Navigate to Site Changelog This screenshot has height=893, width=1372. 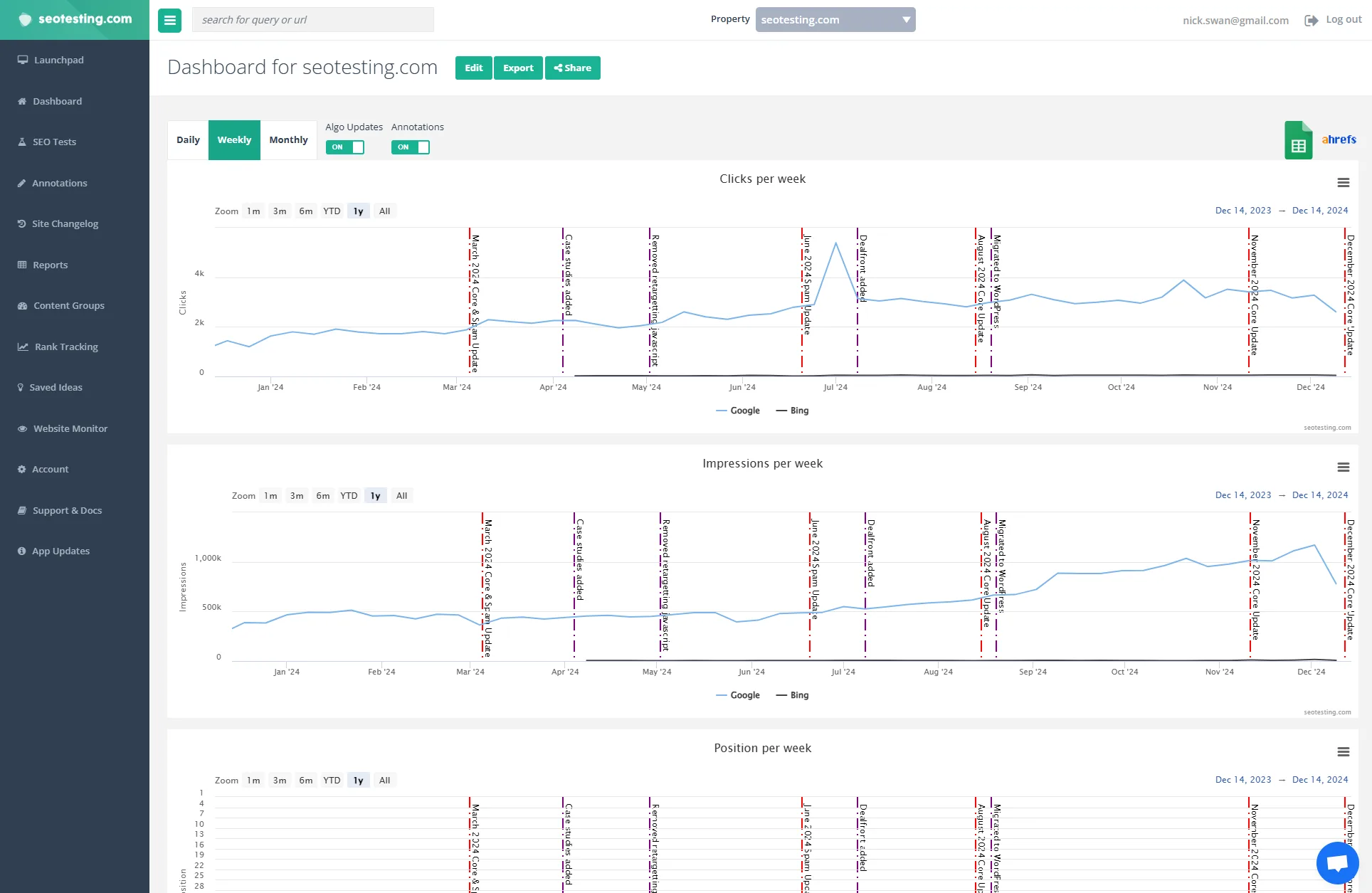click(x=65, y=223)
